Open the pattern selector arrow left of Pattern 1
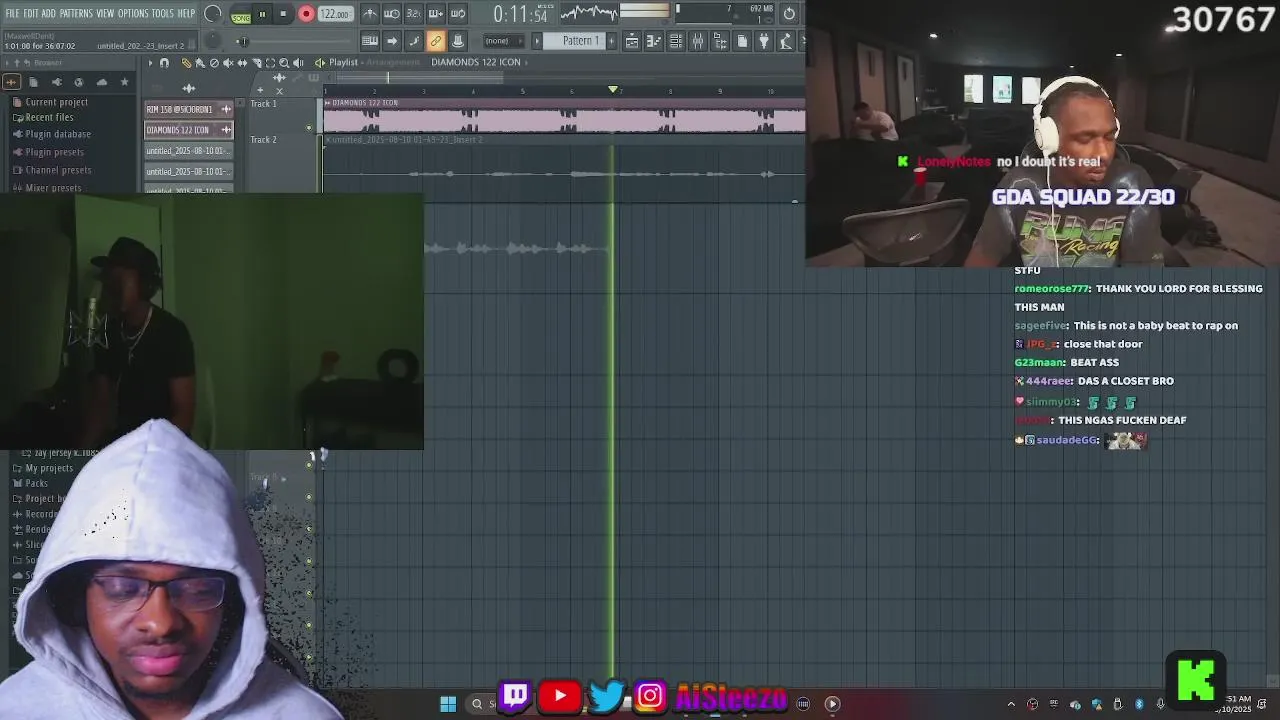 (x=537, y=41)
